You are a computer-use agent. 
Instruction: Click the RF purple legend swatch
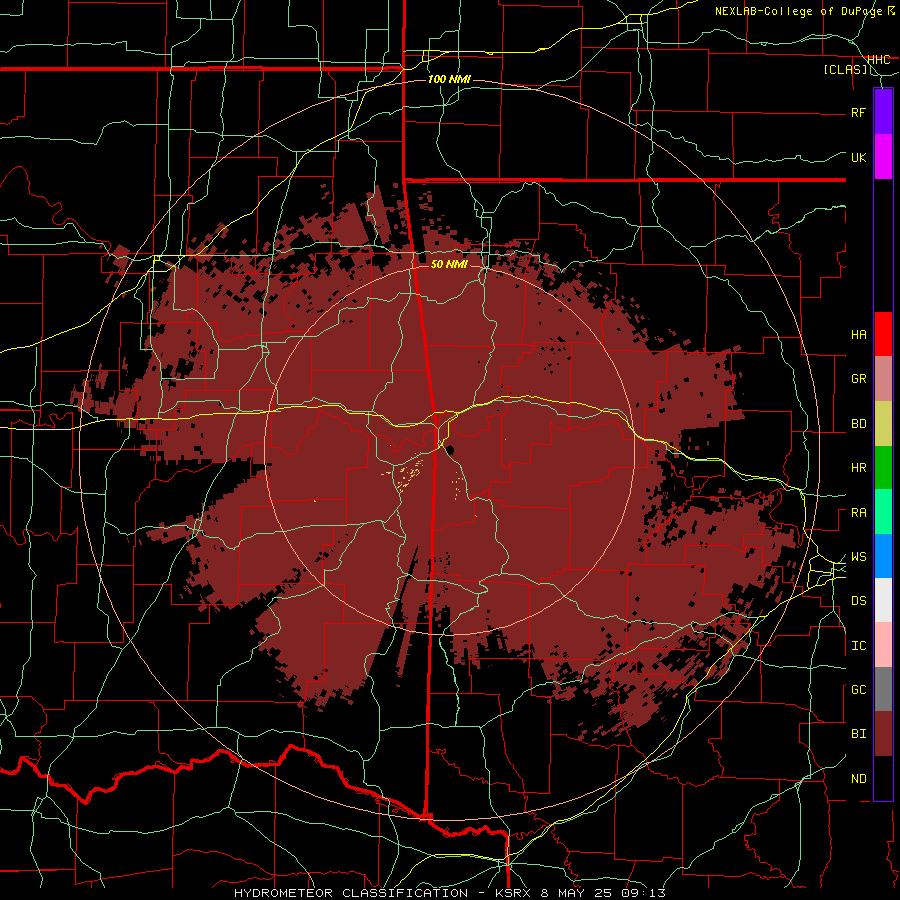pyautogui.click(x=883, y=112)
